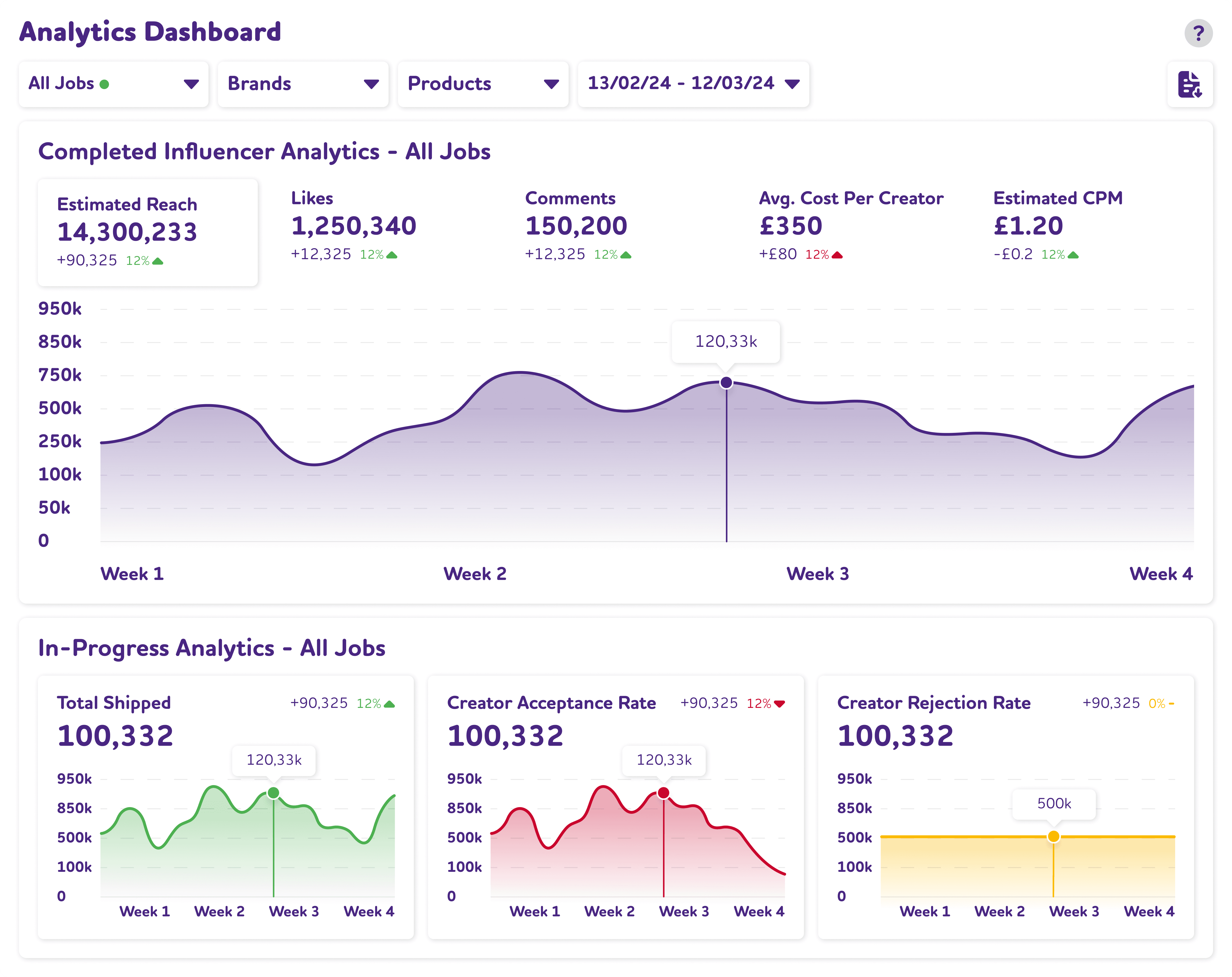Click green trend arrow on Total Shipped

pyautogui.click(x=389, y=703)
